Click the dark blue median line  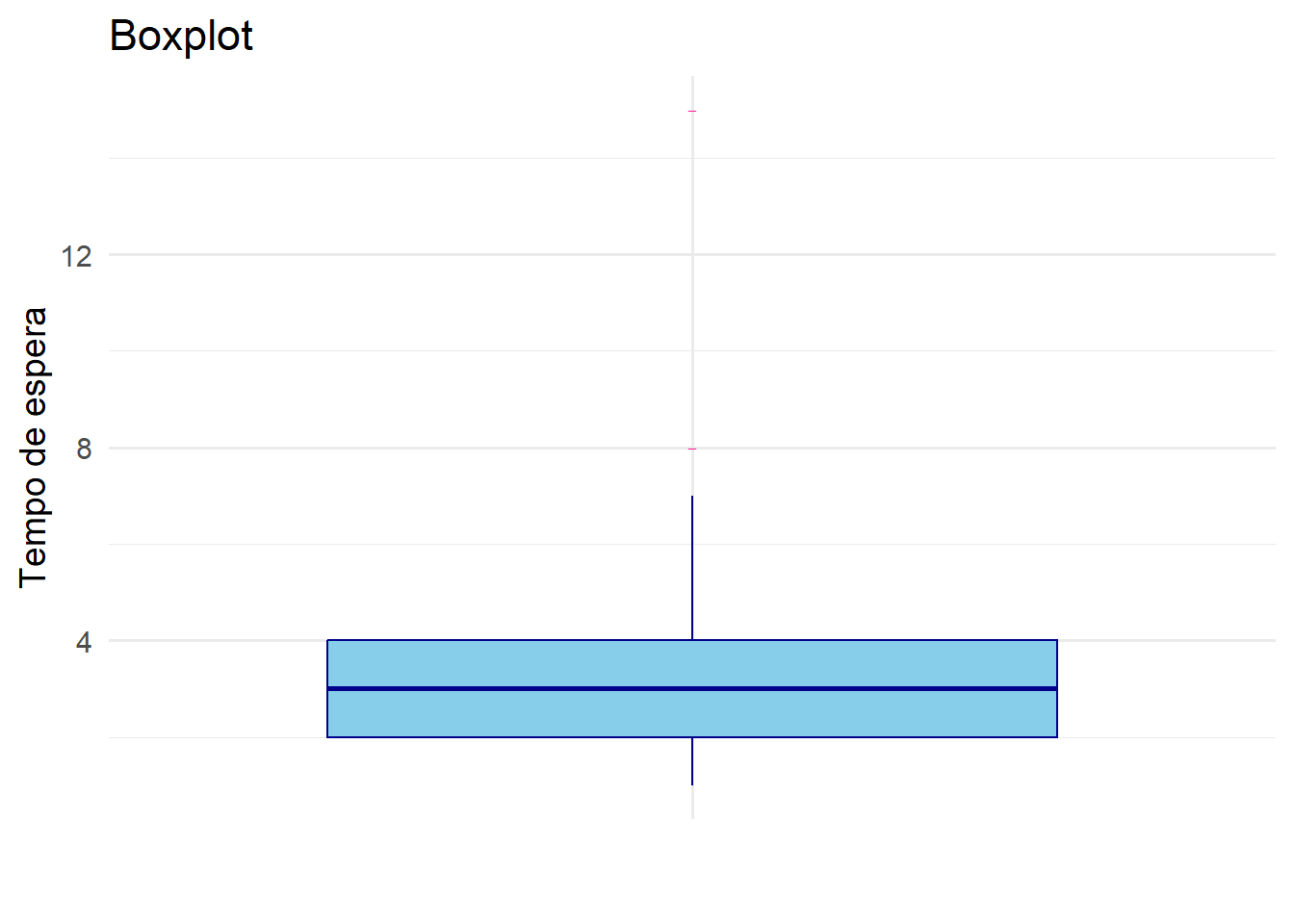tap(692, 688)
